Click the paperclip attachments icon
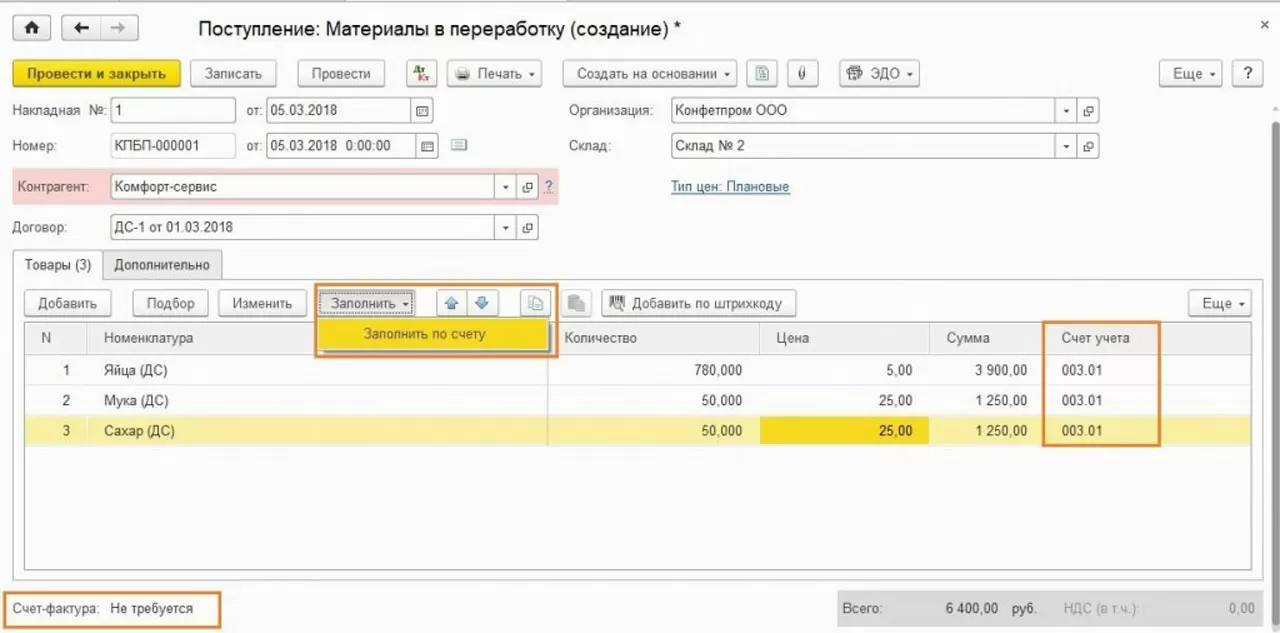 click(802, 74)
